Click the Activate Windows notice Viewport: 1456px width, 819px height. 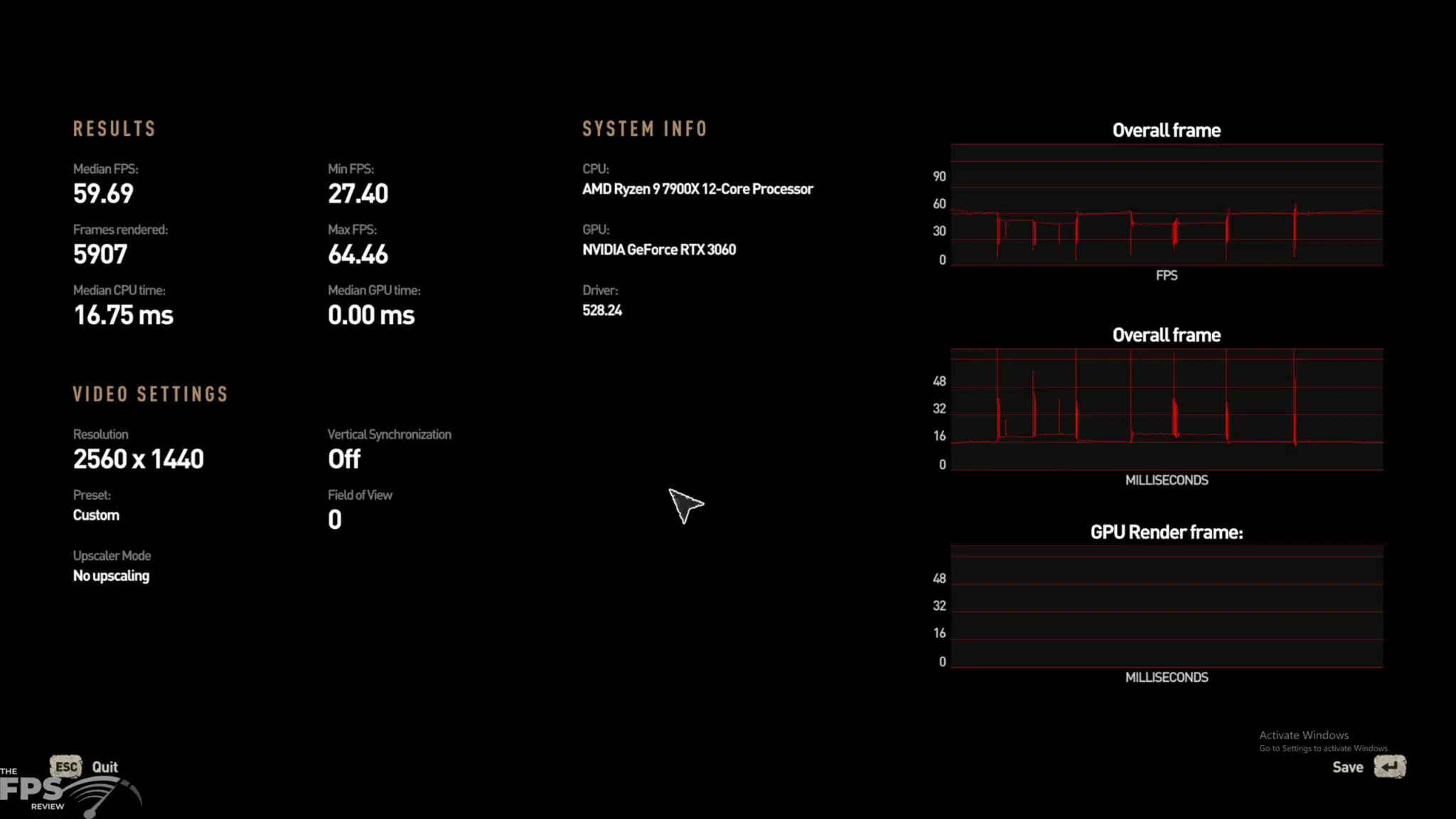click(1323, 741)
